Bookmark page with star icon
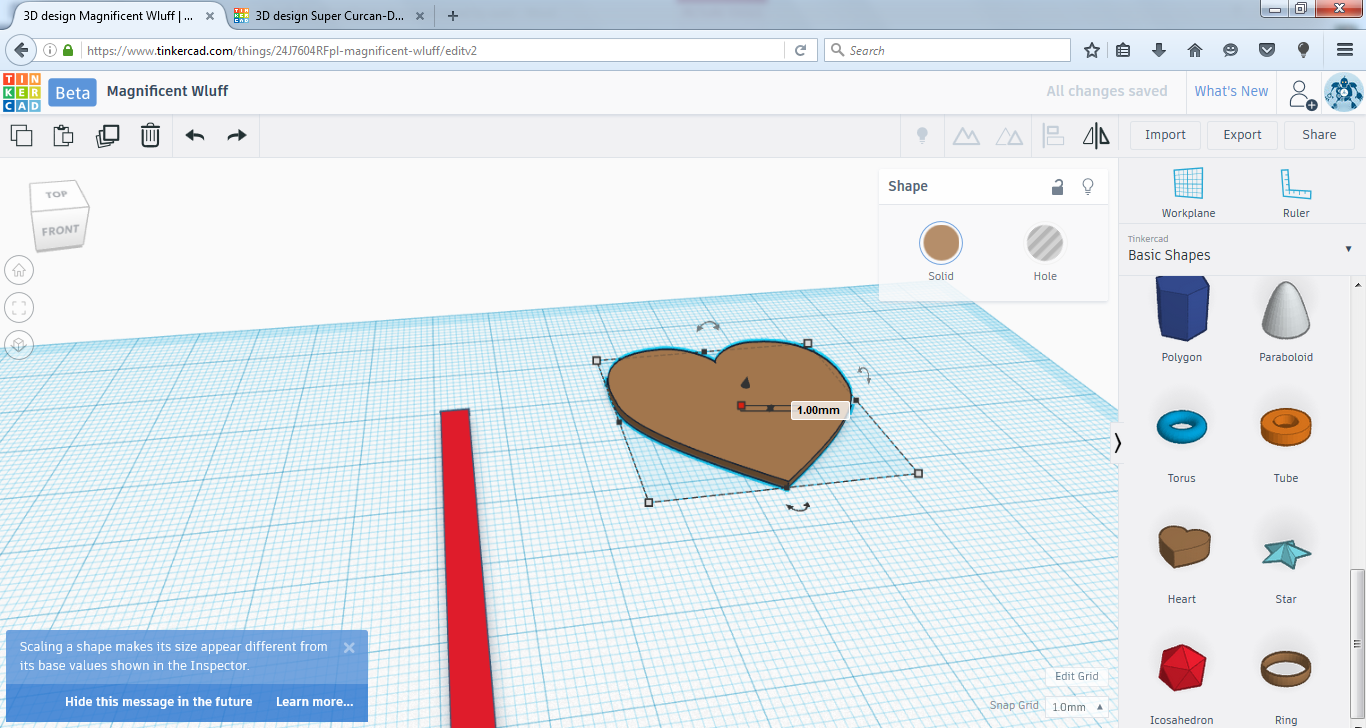This screenshot has height=728, width=1366. [1092, 50]
